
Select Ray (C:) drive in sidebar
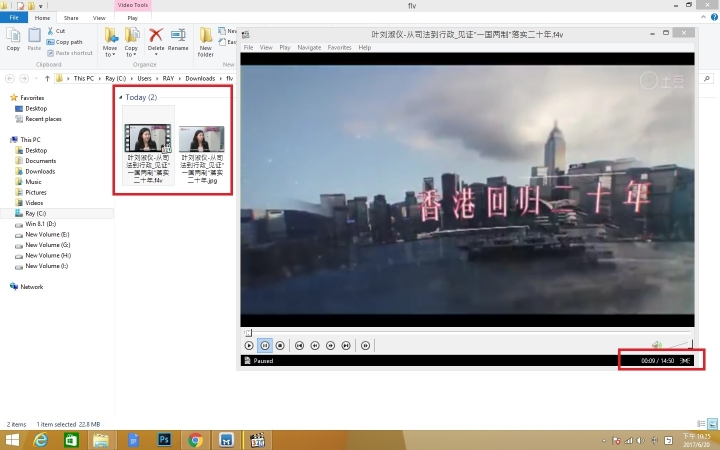pos(35,214)
